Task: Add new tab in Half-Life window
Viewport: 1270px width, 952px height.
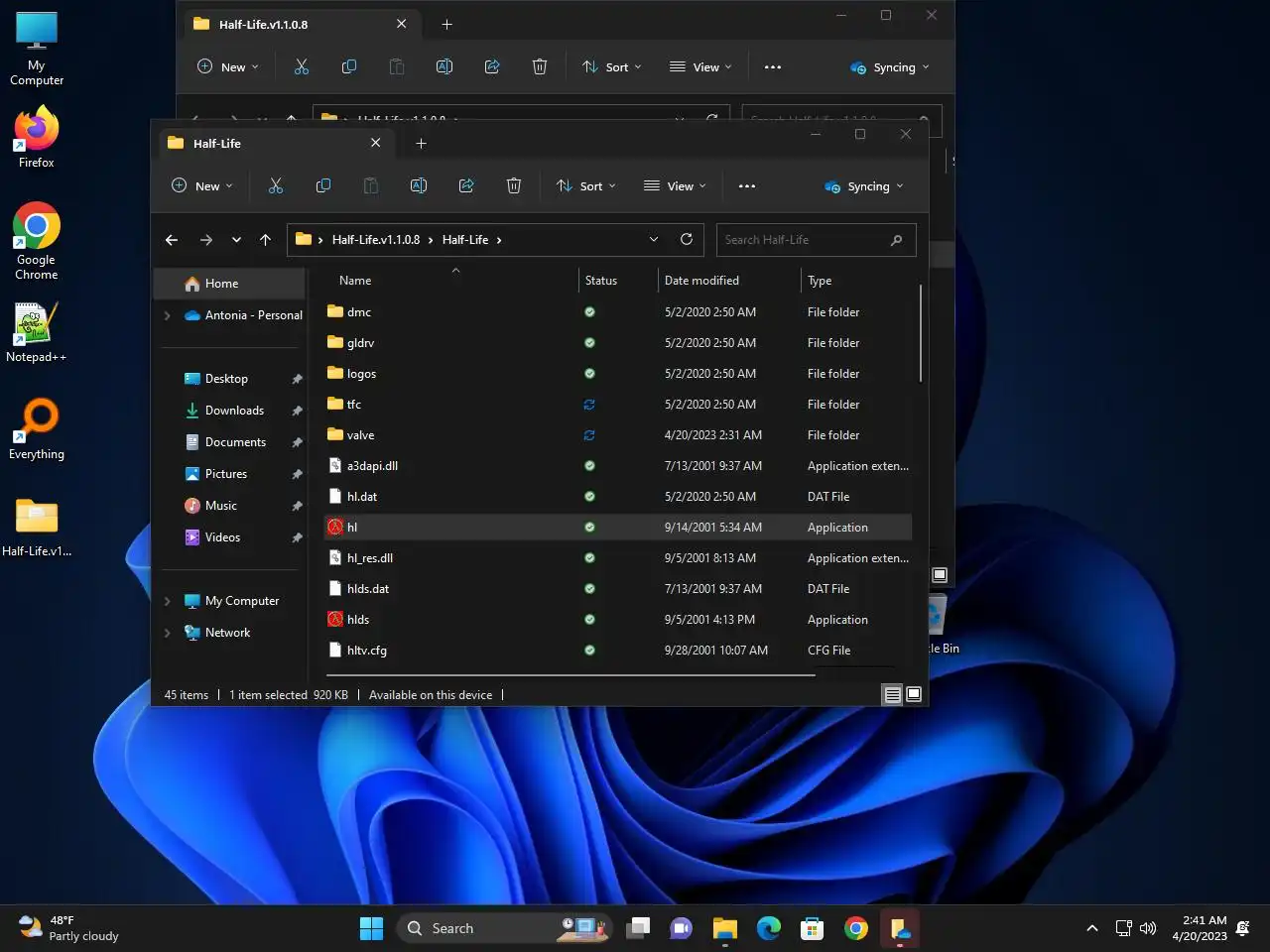Action: tap(421, 143)
